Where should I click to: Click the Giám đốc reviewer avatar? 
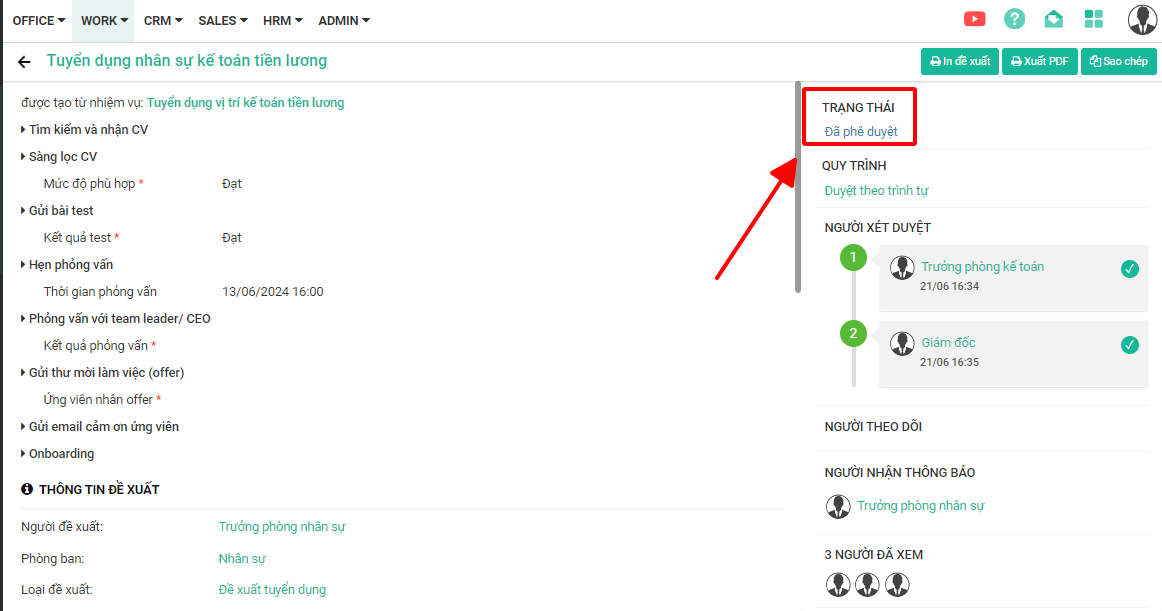pos(902,343)
